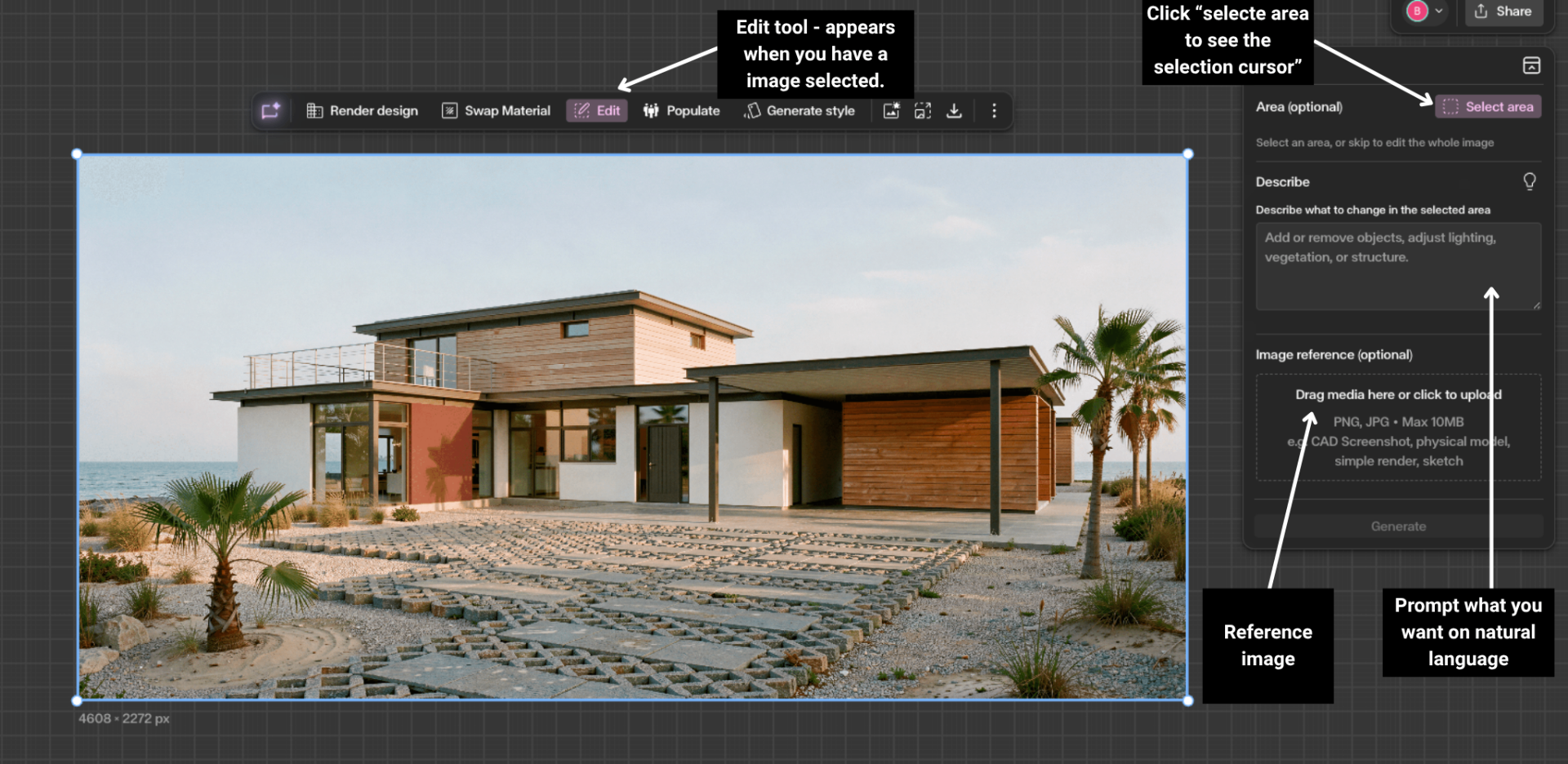Click the upscale image frame icon
The image size is (1568, 764).
(923, 110)
